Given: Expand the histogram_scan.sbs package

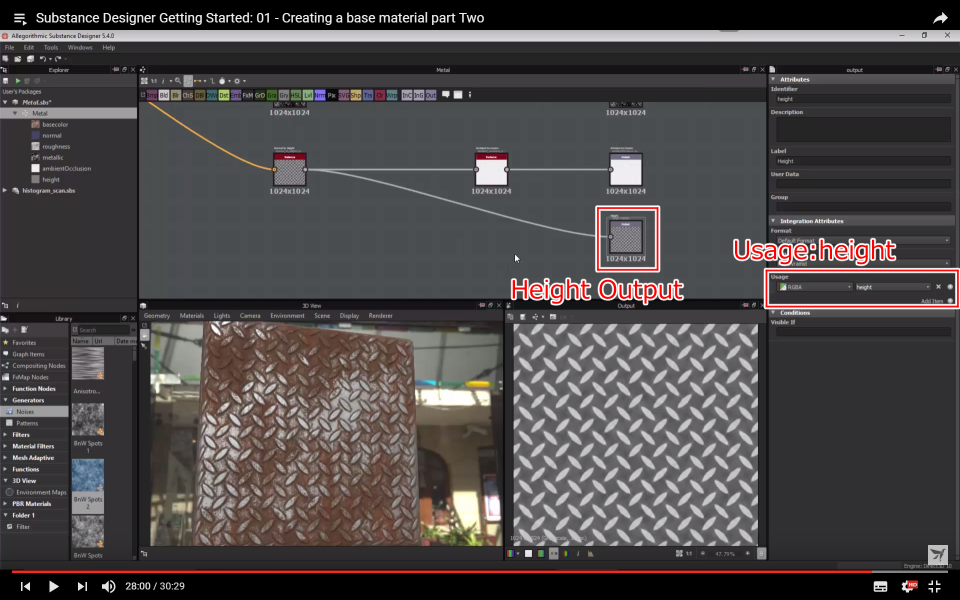Looking at the screenshot, I should tap(6, 190).
